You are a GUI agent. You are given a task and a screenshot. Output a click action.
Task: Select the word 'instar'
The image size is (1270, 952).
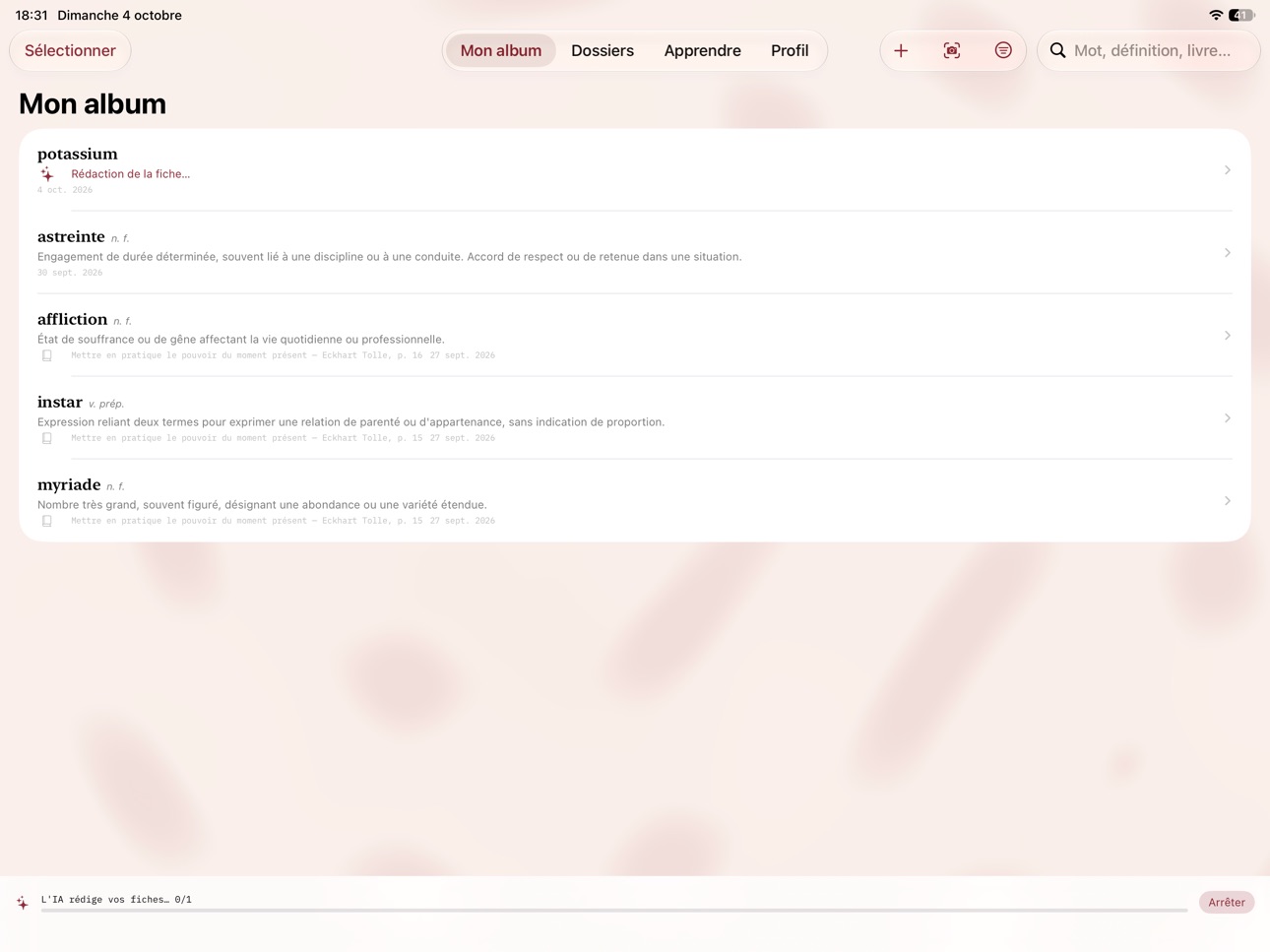coord(60,402)
